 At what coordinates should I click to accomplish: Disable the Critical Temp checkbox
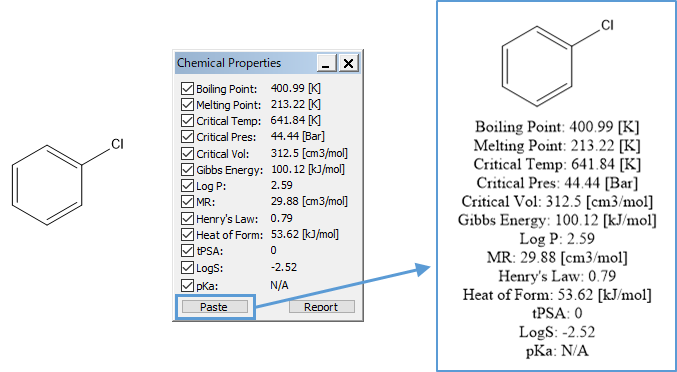(187, 121)
